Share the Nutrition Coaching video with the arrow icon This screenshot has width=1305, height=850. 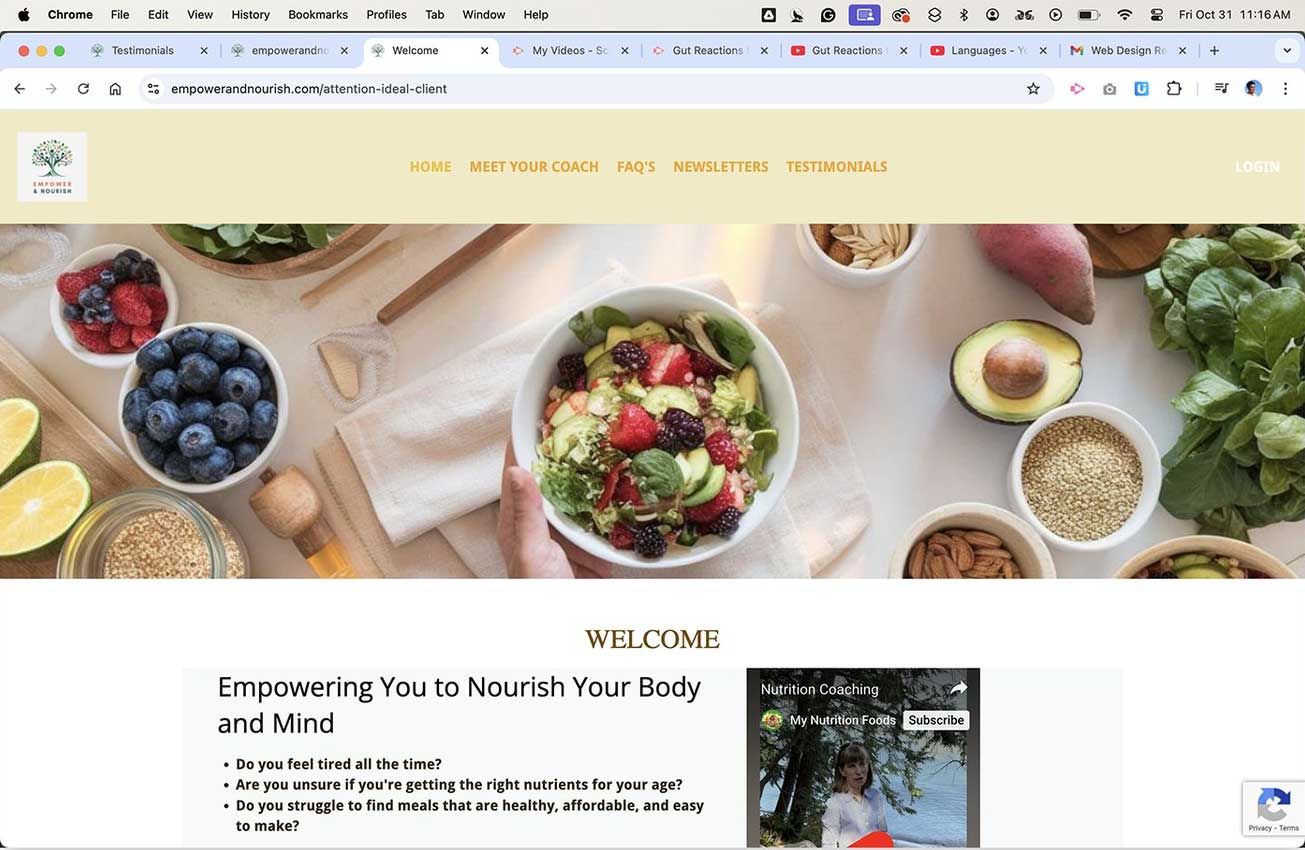tap(958, 688)
